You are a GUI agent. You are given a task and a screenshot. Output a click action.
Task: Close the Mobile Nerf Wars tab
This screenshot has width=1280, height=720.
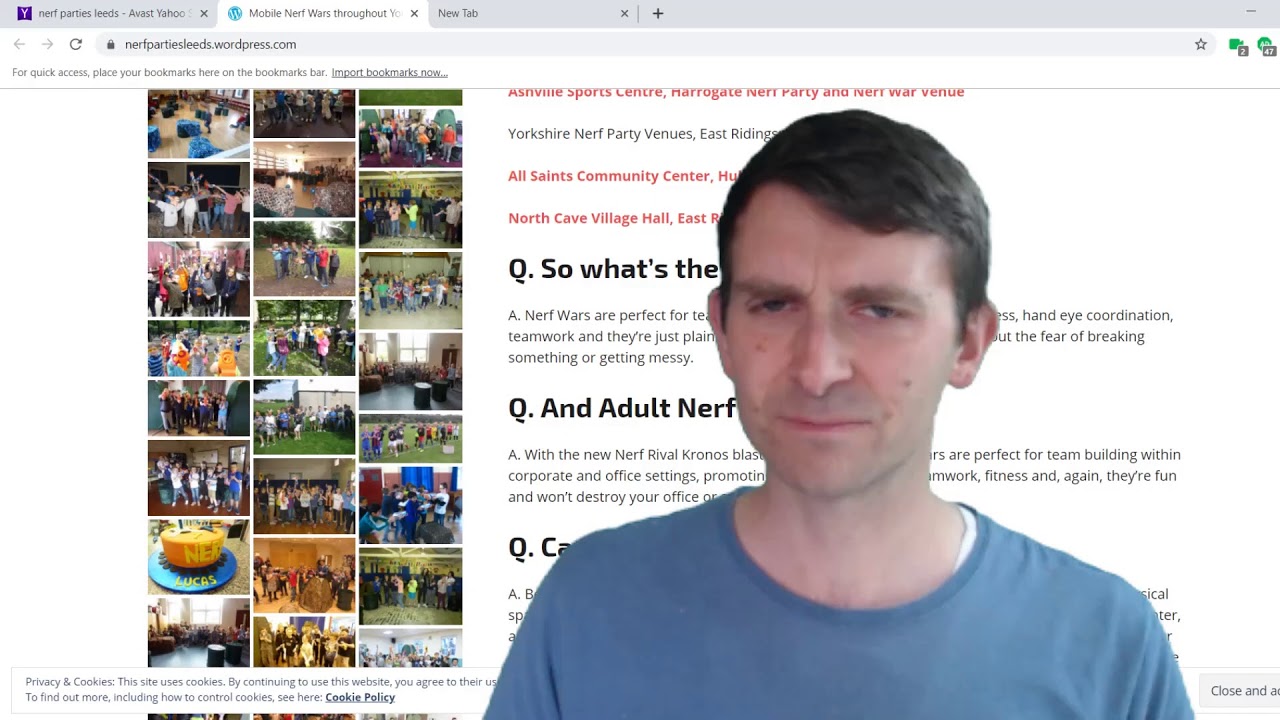pyautogui.click(x=414, y=13)
